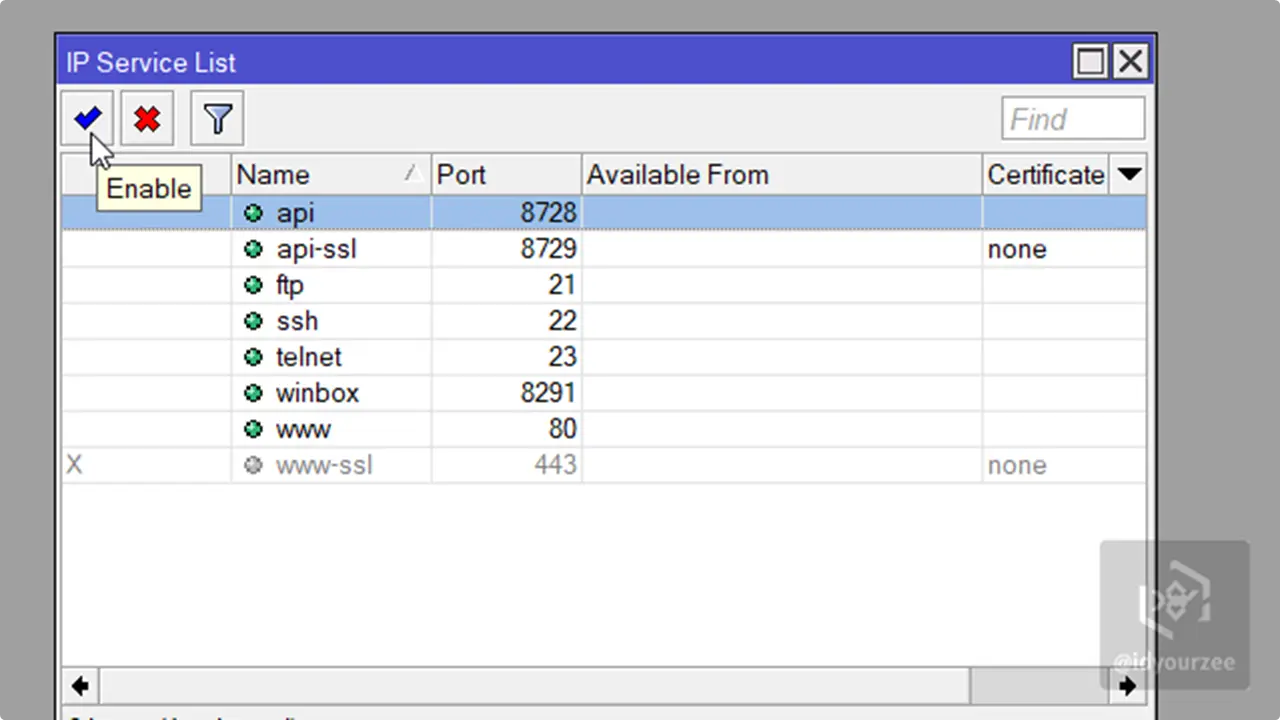Click port value 23
Image resolution: width=1280 pixels, height=720 pixels.
562,357
